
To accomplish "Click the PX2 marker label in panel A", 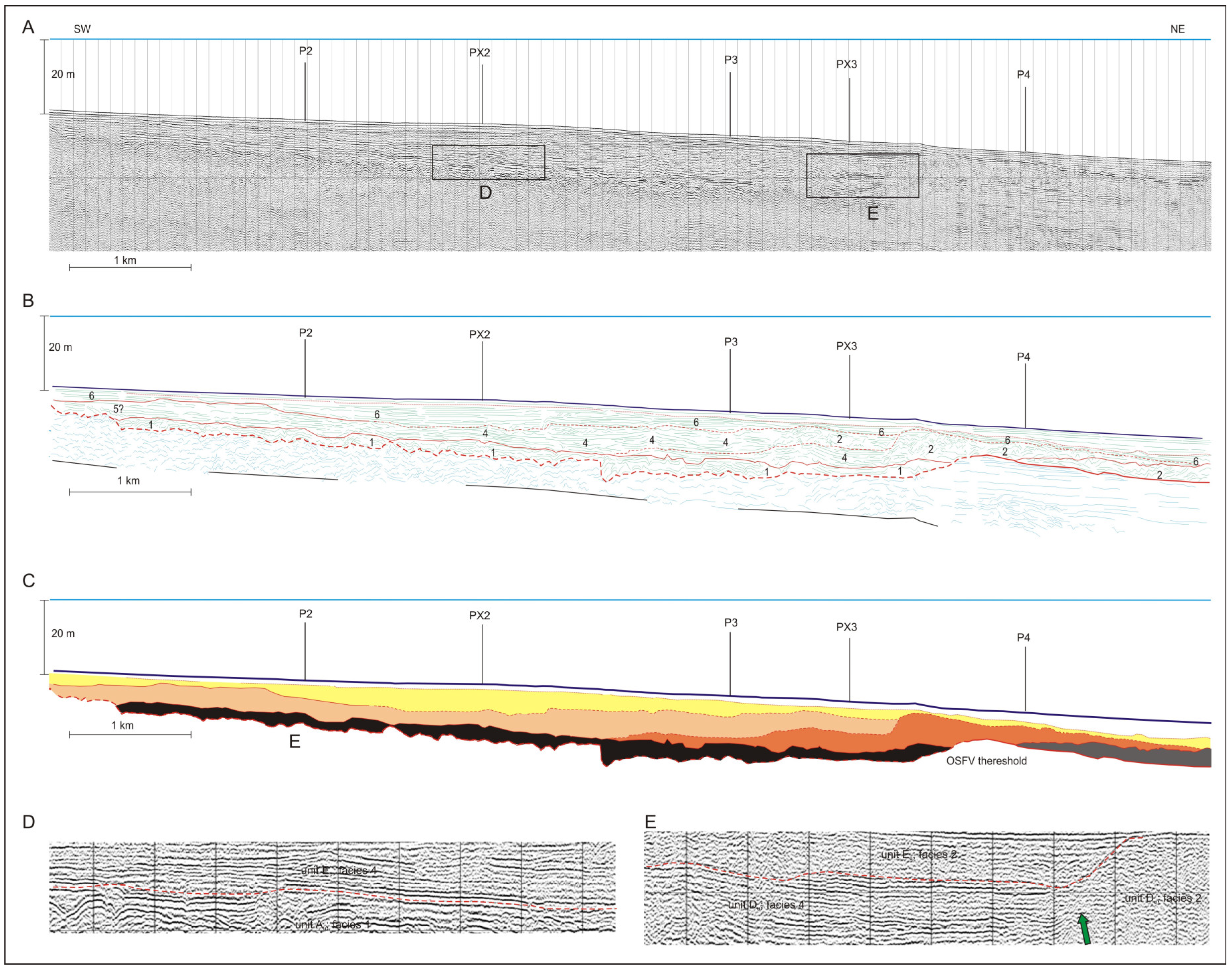I will point(479,53).
